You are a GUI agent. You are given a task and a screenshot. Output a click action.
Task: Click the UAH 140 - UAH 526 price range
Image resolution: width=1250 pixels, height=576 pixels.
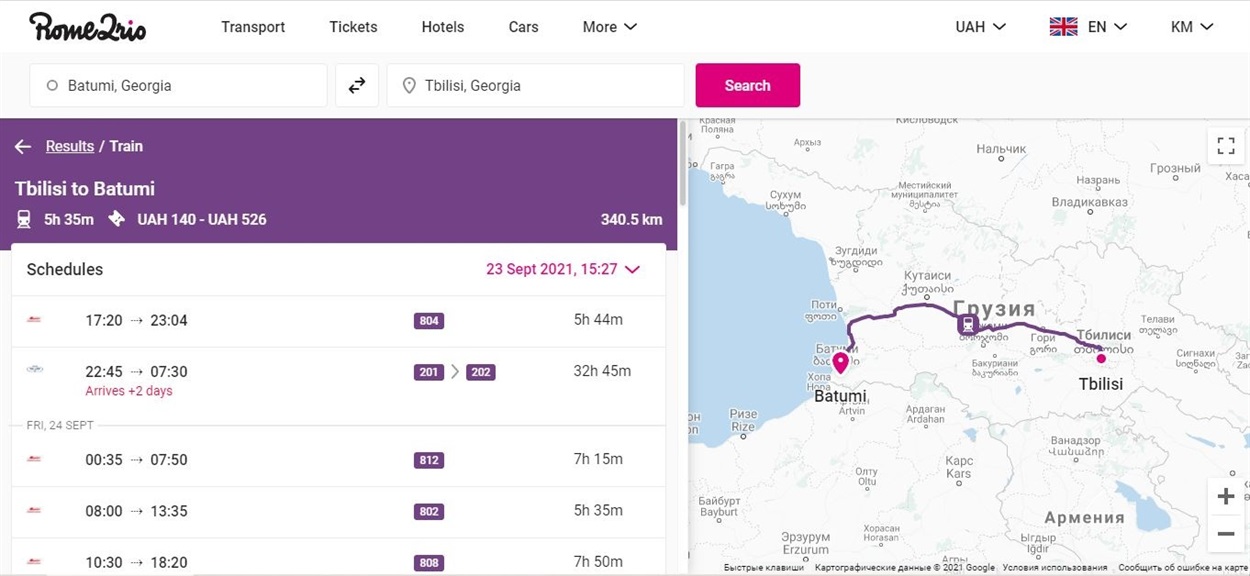tap(202, 219)
